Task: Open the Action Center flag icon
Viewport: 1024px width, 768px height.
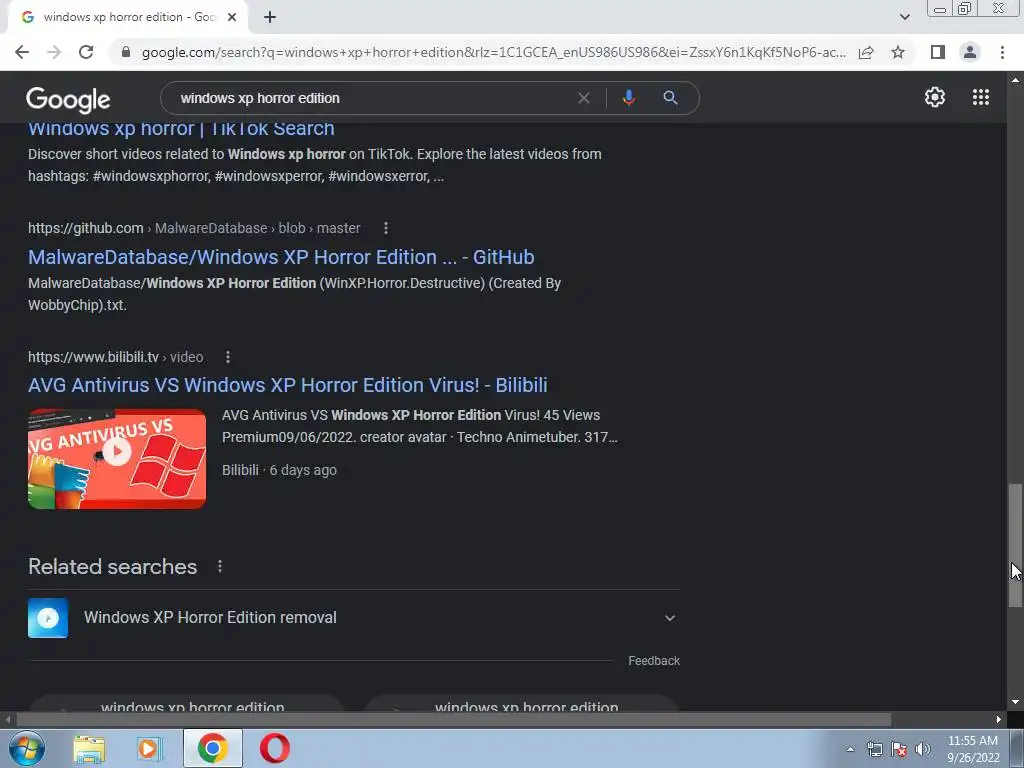Action: click(899, 749)
